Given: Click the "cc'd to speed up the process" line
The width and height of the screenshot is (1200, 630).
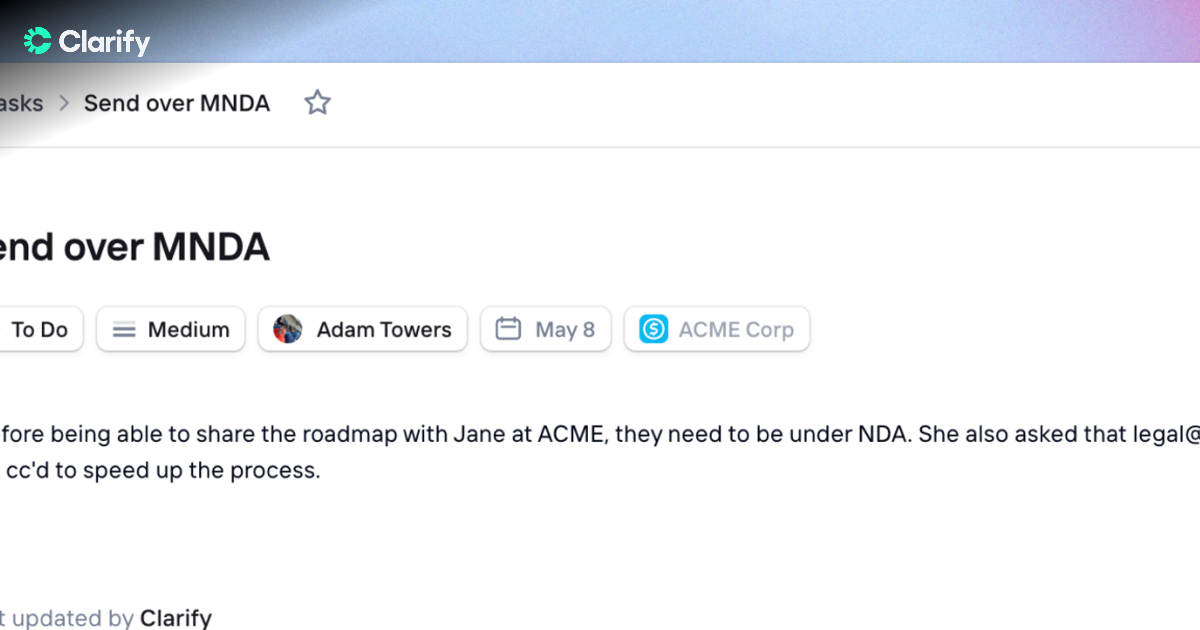Looking at the screenshot, I should tap(163, 470).
